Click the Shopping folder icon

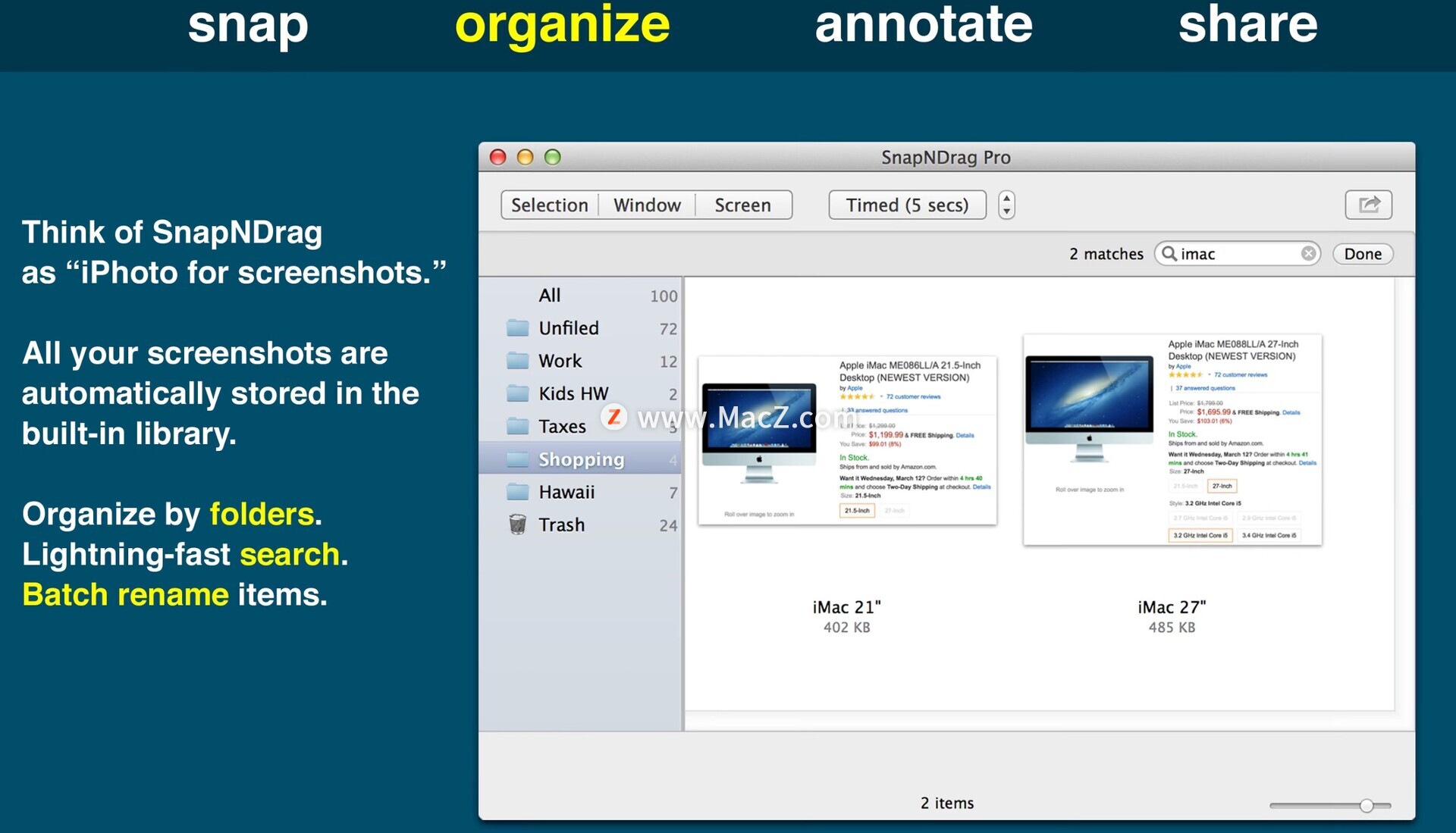point(518,459)
